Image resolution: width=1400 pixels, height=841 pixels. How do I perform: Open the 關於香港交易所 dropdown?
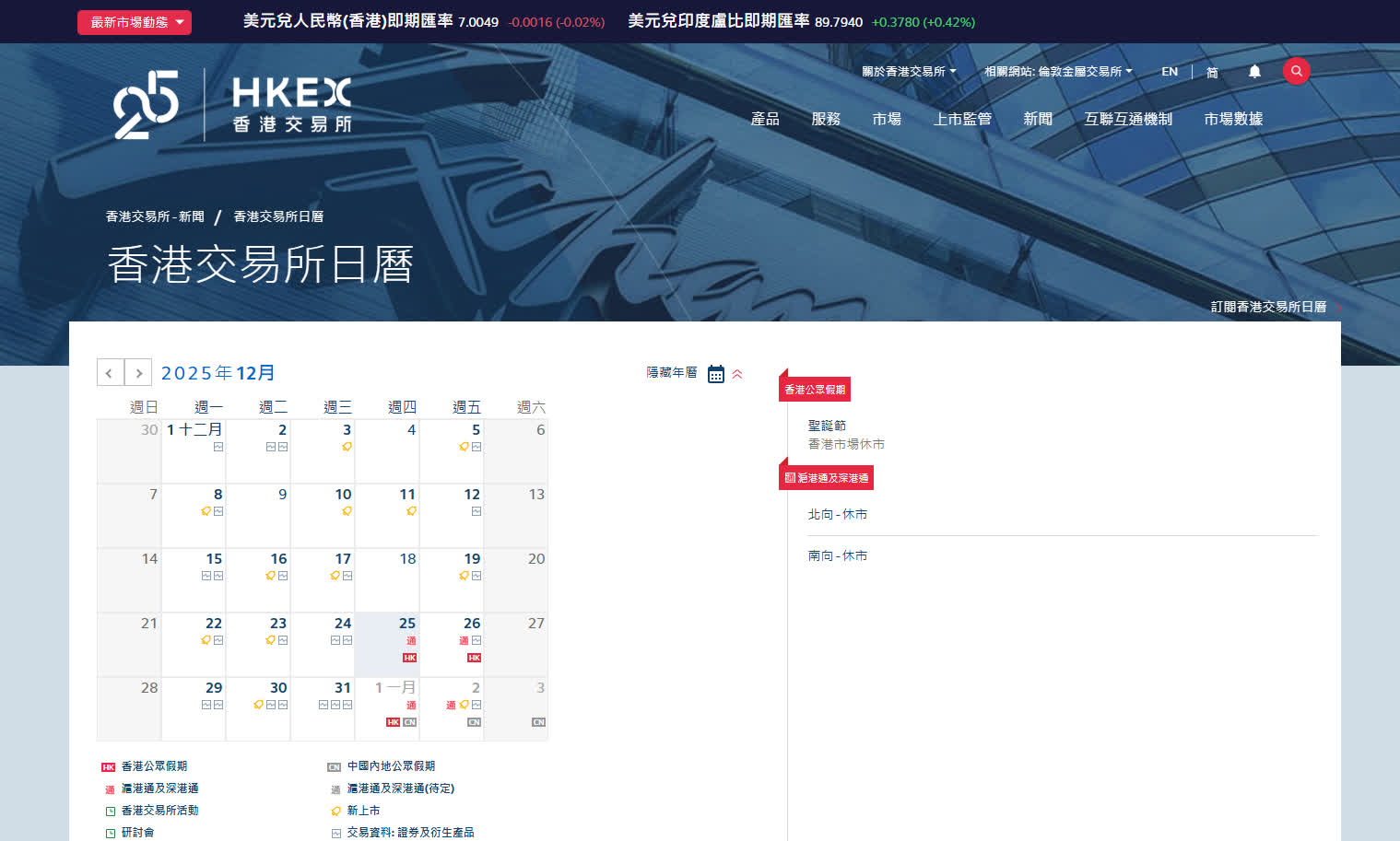(909, 71)
